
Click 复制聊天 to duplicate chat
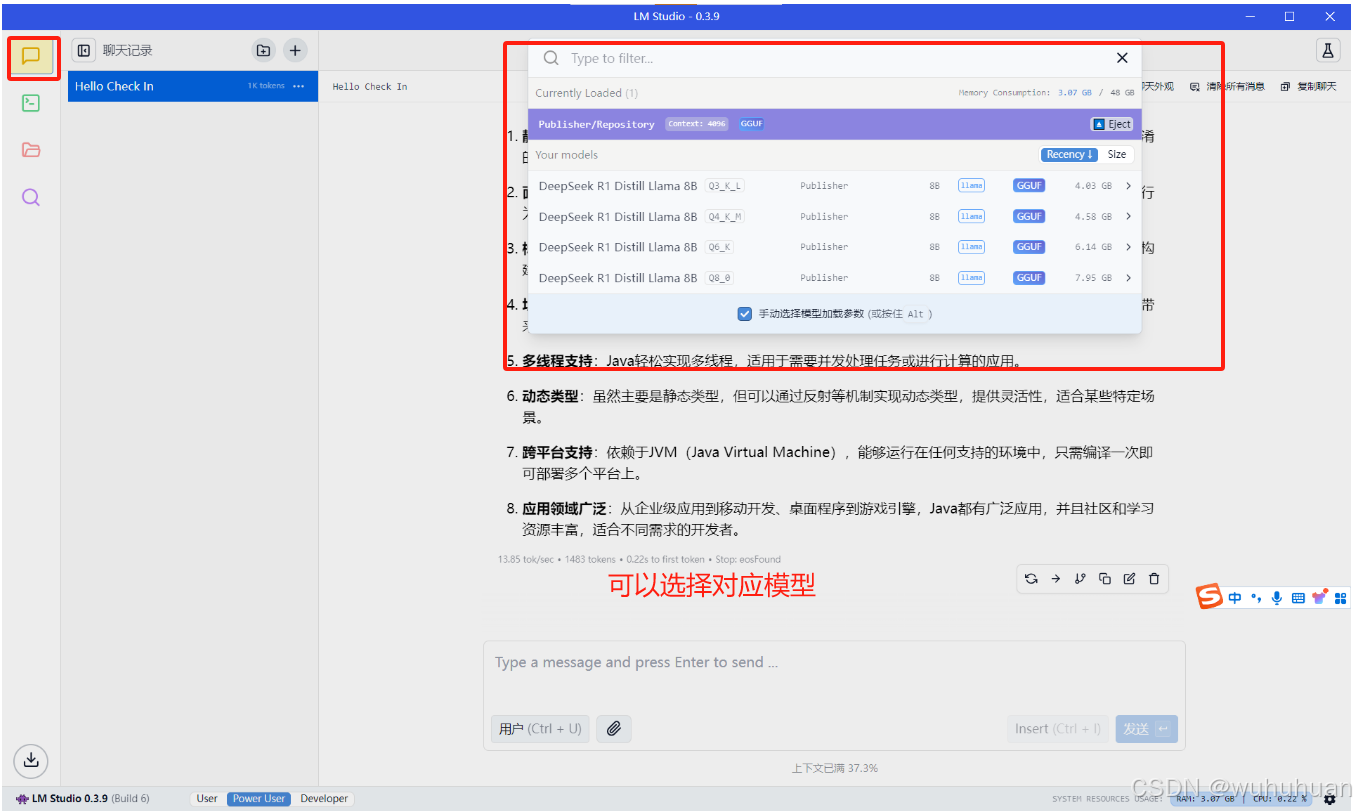[1308, 86]
